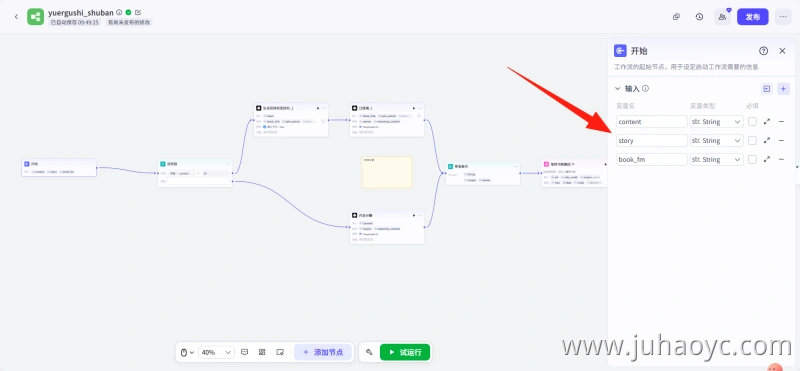Remove the book_fm variable with minus icon

coord(781,159)
